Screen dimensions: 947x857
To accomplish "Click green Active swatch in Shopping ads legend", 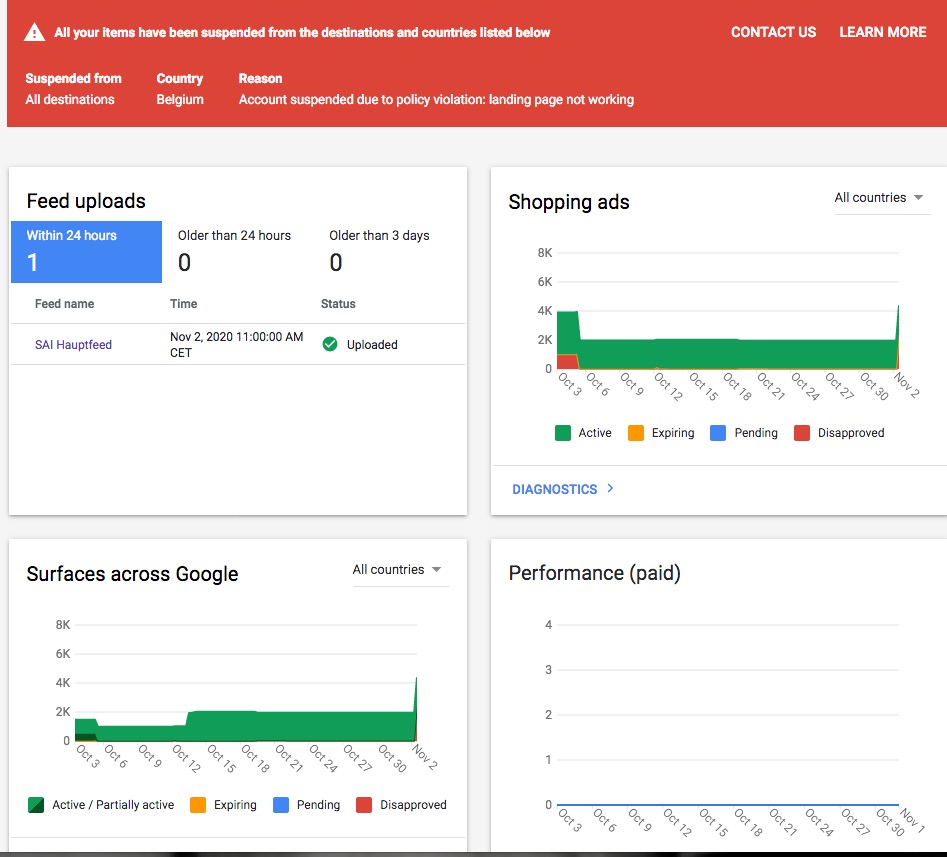I will (x=563, y=433).
